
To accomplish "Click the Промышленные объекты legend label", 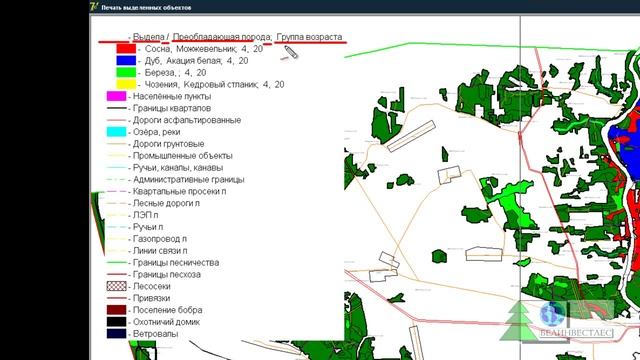I will click(x=183, y=156).
